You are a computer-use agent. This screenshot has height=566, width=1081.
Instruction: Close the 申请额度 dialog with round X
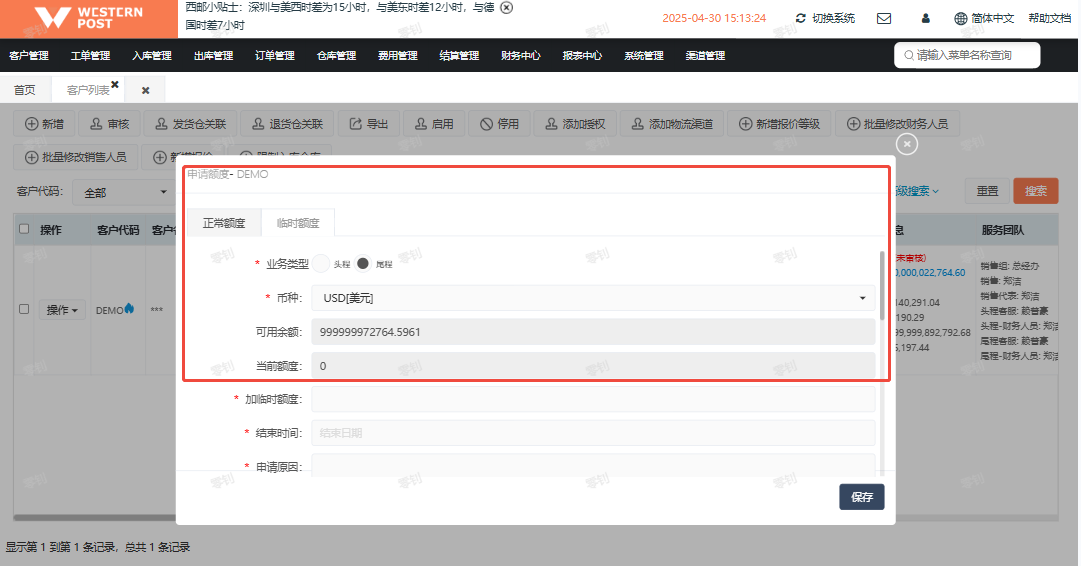click(x=907, y=144)
